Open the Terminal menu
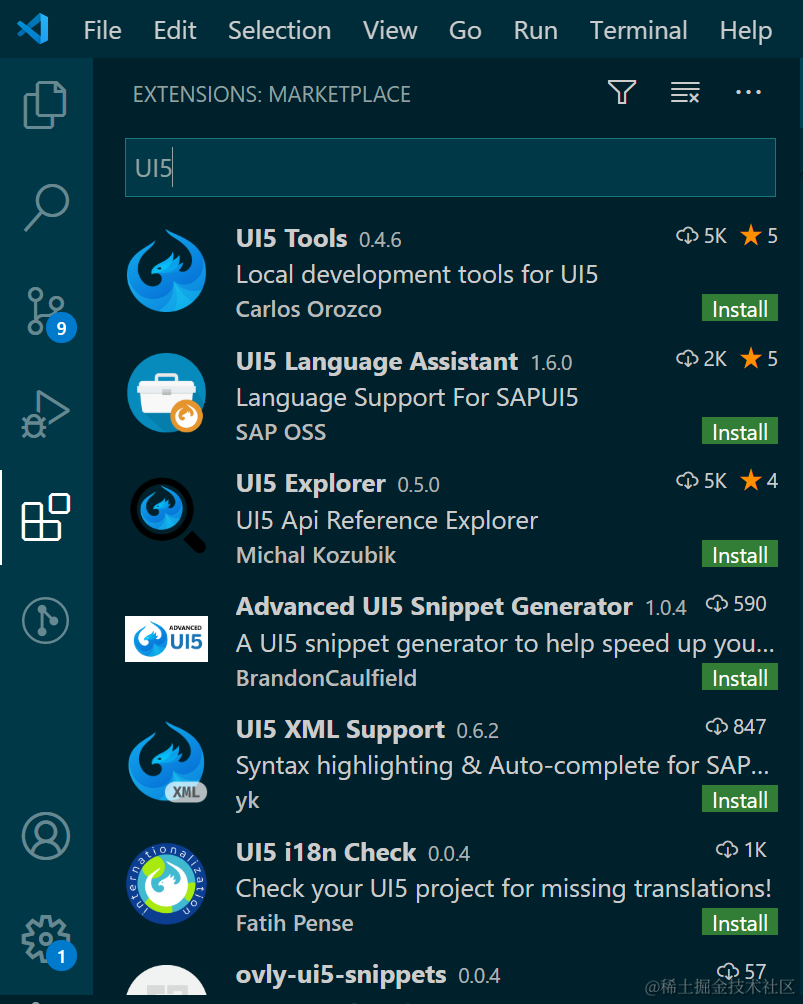803x1004 pixels. pyautogui.click(x=638, y=30)
